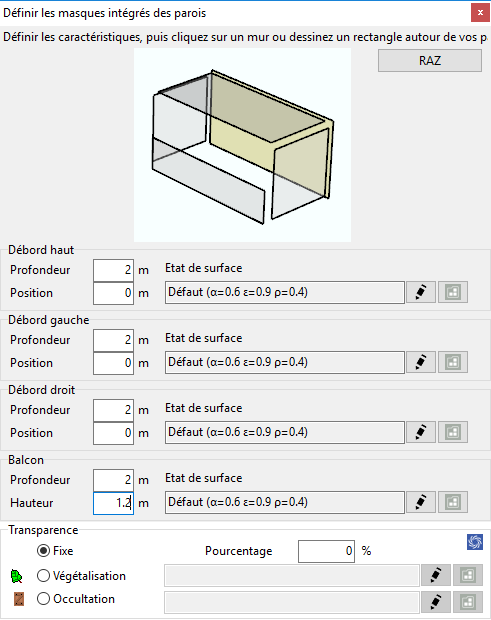This screenshot has height=620, width=491.
Task: Click pencil edit icon for Débord haut surface
Action: (421, 292)
